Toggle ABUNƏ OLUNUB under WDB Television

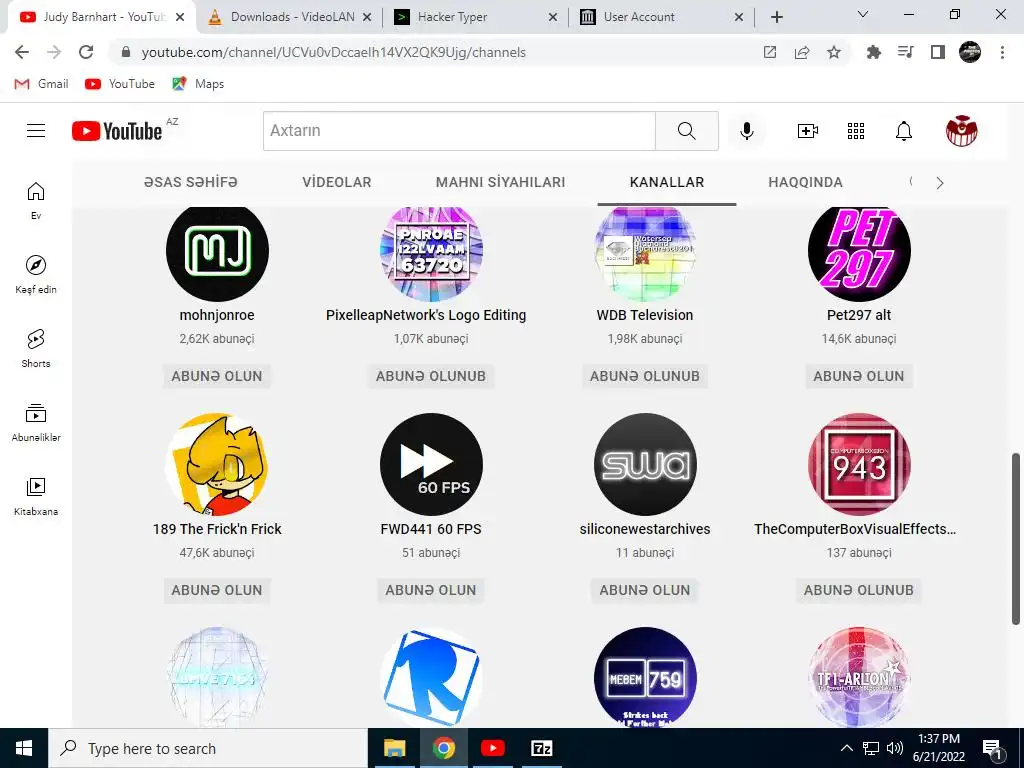tap(645, 376)
